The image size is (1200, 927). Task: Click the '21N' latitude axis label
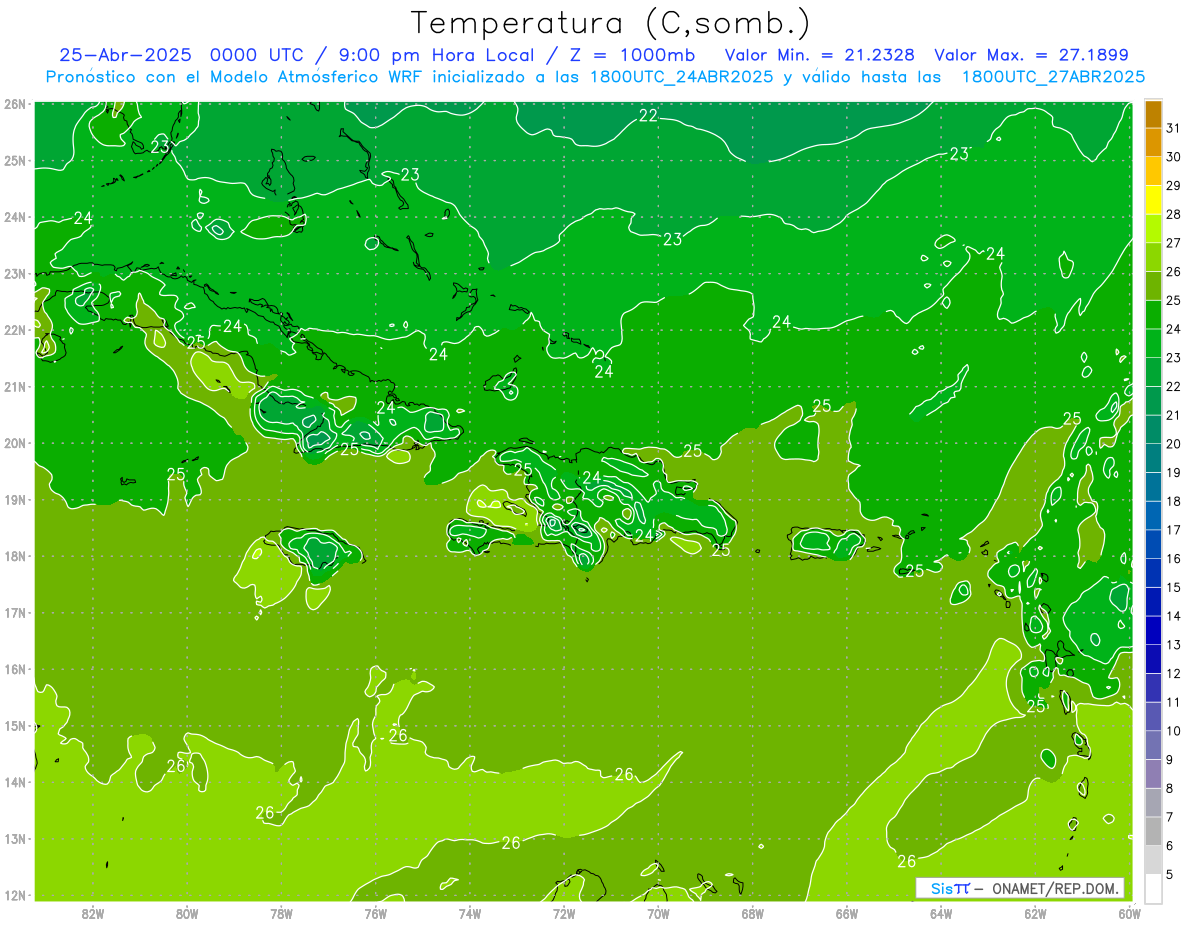15,387
